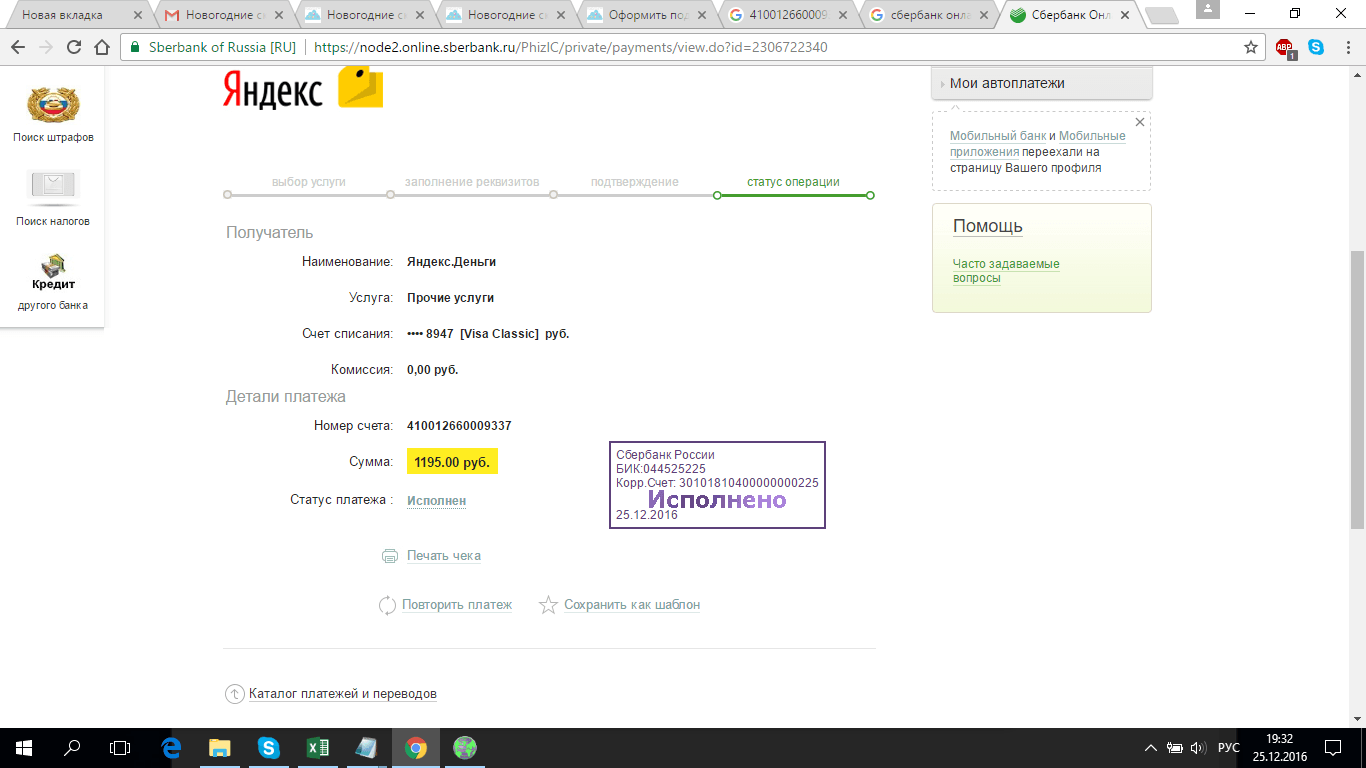Click the browser Back arrow
This screenshot has width=1366, height=768.
[x=18, y=47]
